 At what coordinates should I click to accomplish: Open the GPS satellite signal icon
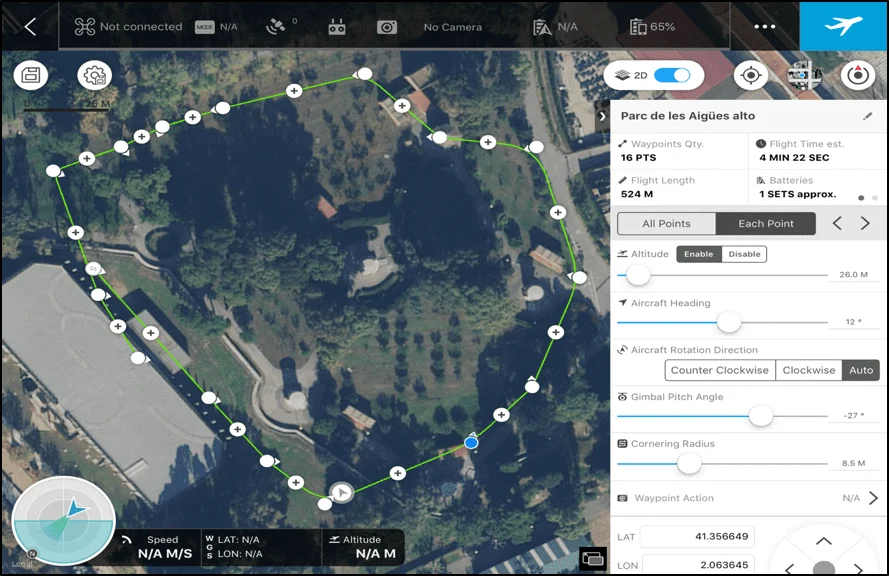[x=276, y=27]
